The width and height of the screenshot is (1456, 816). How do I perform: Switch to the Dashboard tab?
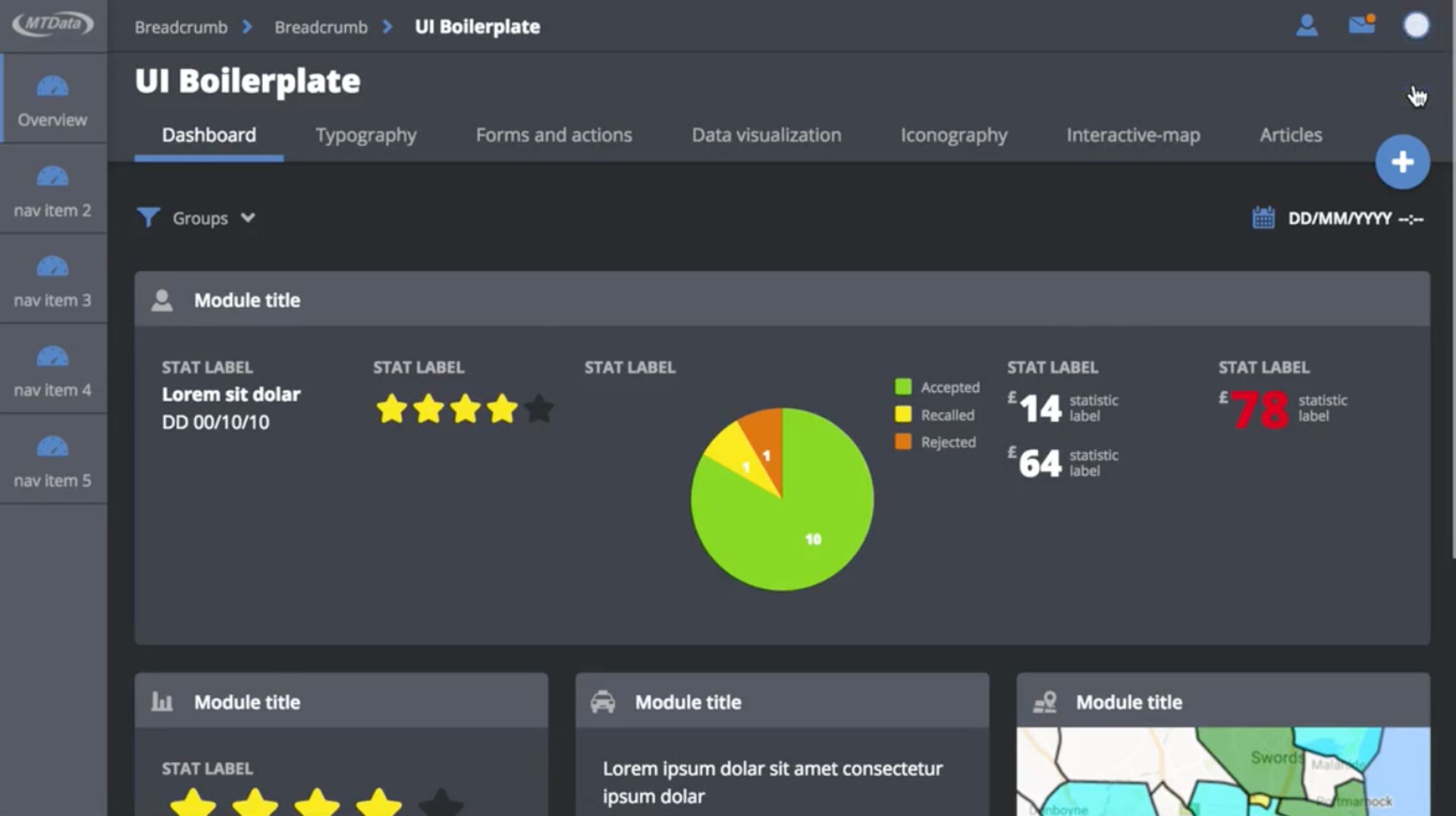(209, 135)
